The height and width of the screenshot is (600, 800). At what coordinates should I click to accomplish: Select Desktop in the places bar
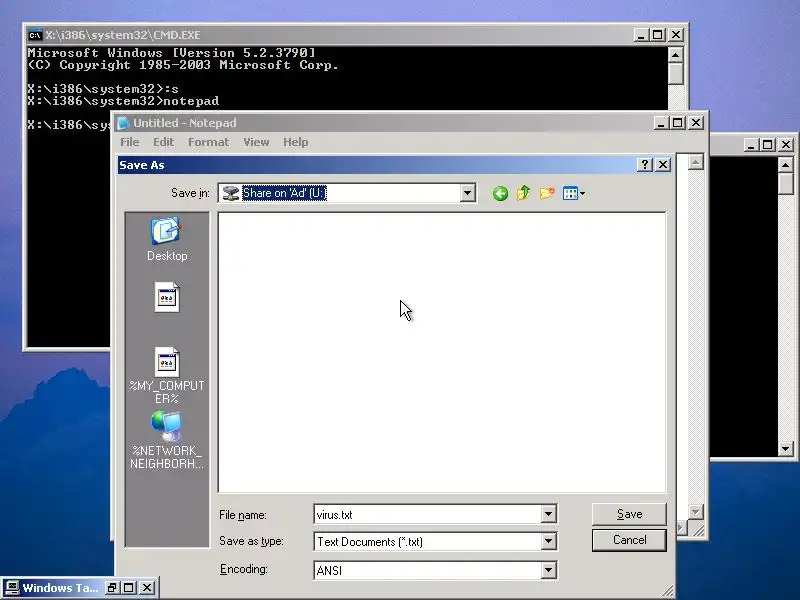pyautogui.click(x=167, y=239)
